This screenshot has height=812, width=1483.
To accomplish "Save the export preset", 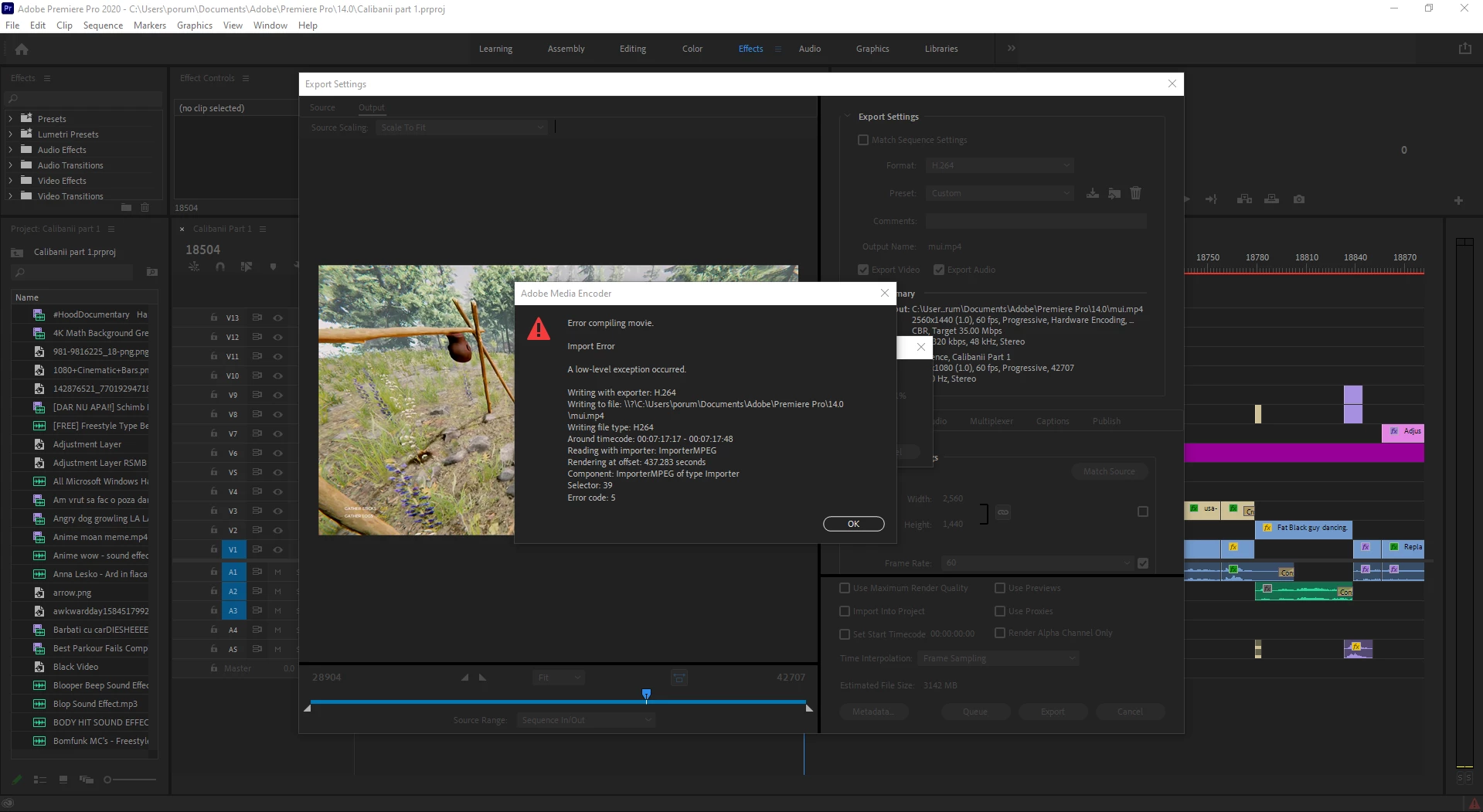I will tap(1092, 193).
